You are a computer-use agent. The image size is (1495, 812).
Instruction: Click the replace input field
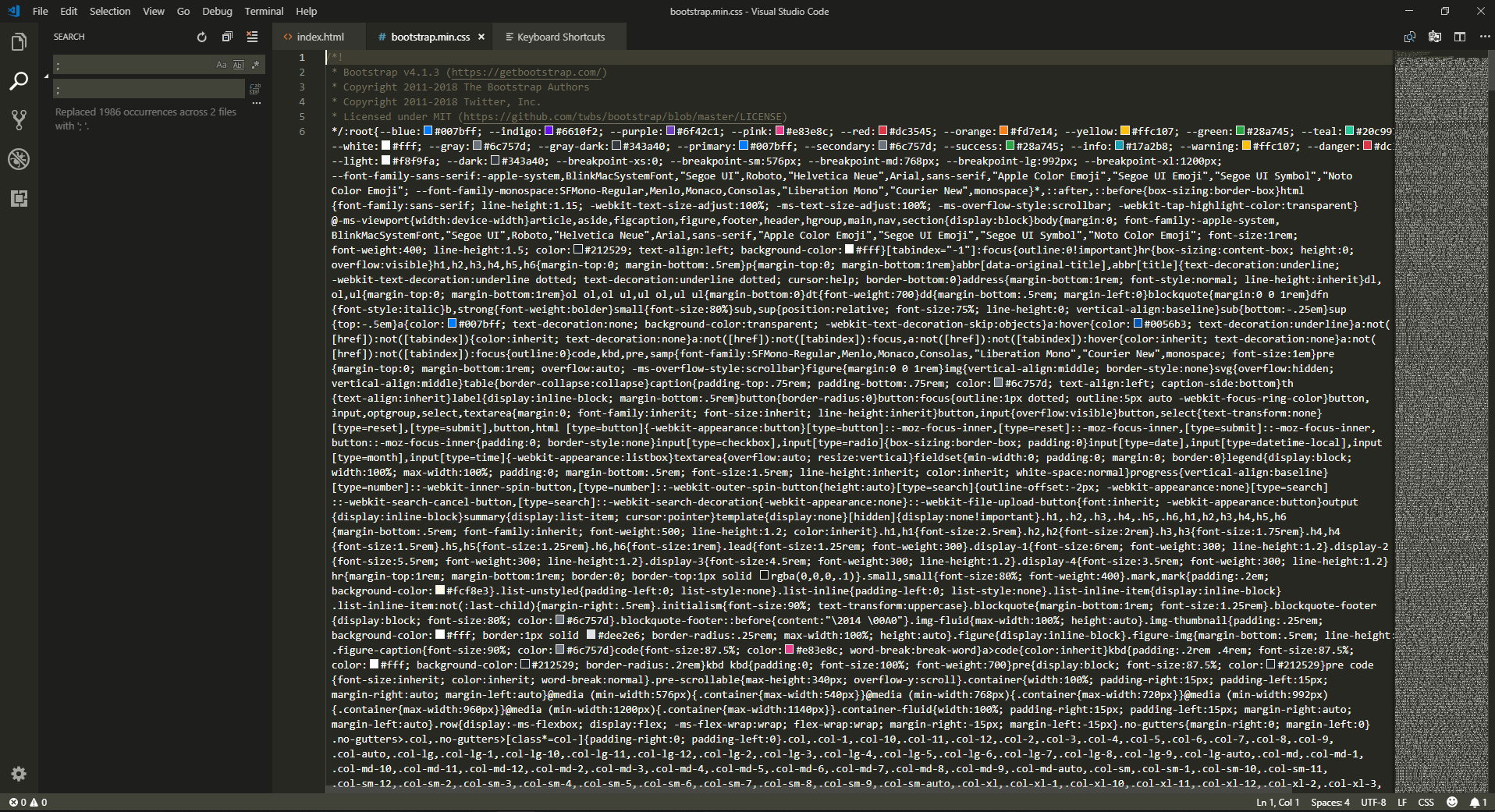coord(148,89)
